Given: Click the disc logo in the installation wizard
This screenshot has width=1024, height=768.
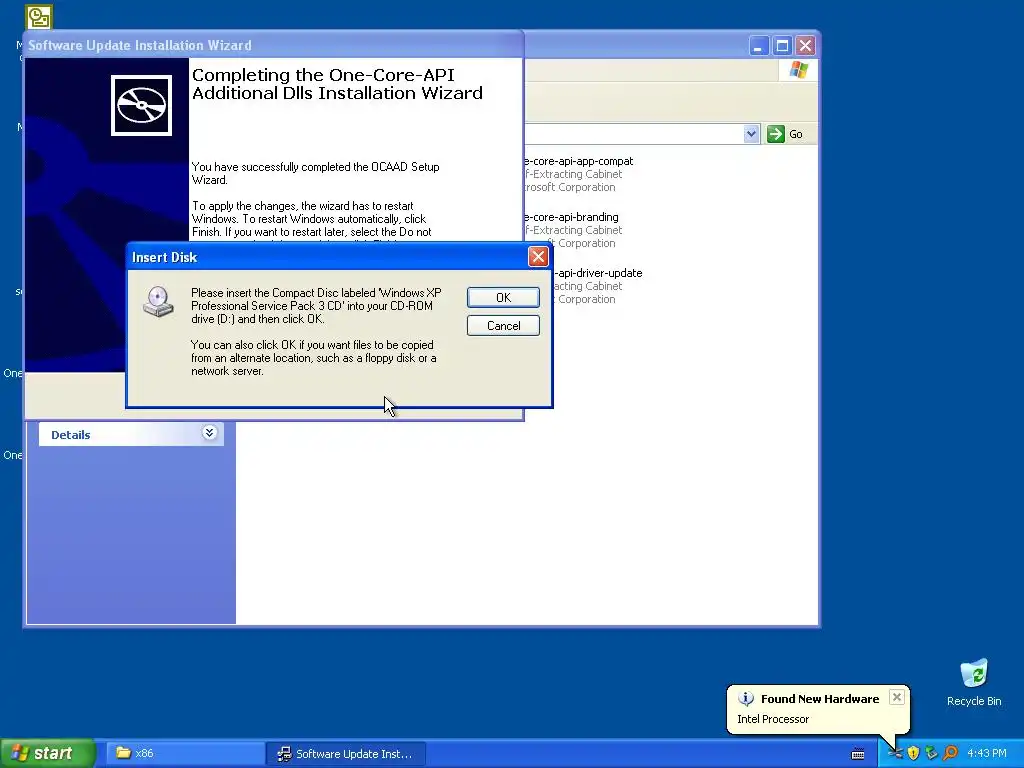Looking at the screenshot, I should click(141, 105).
